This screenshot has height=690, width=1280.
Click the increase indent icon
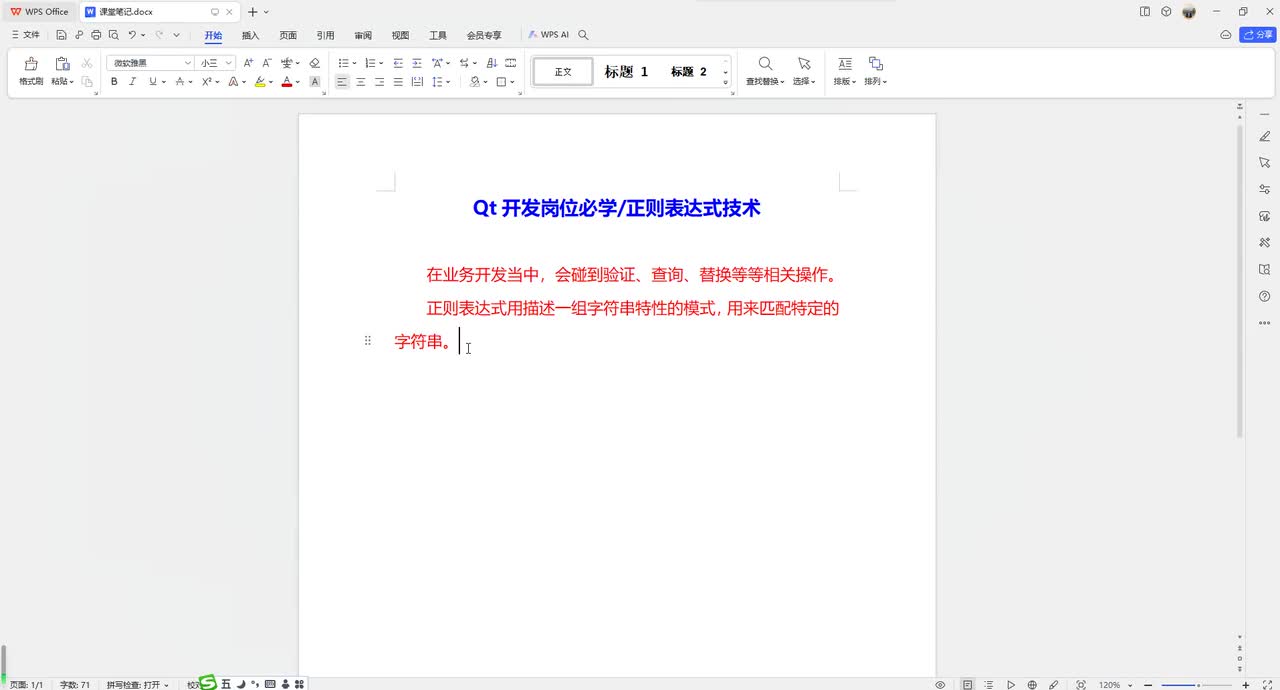[417, 63]
